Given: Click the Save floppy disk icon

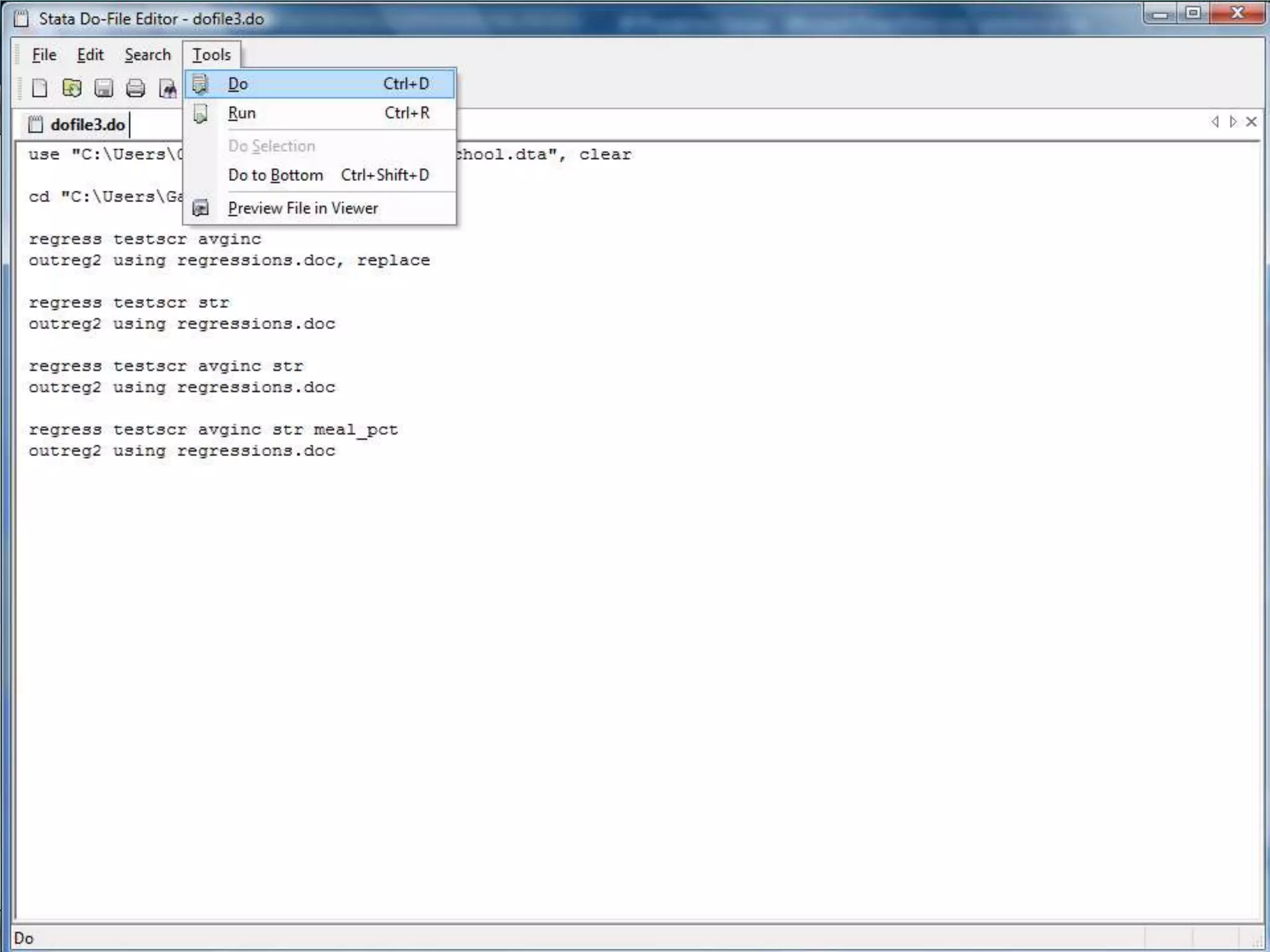Looking at the screenshot, I should 104,89.
